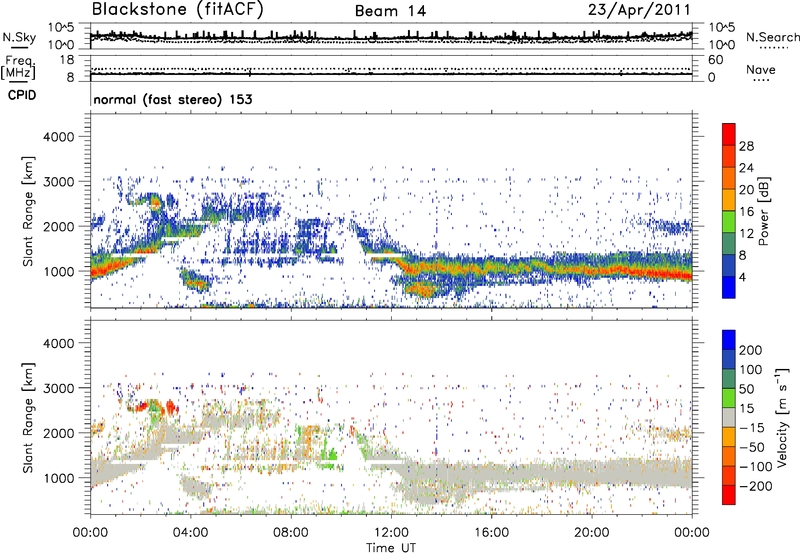800x554 pixels.
Task: Click the '24' power color bar value
Action: coord(746,168)
